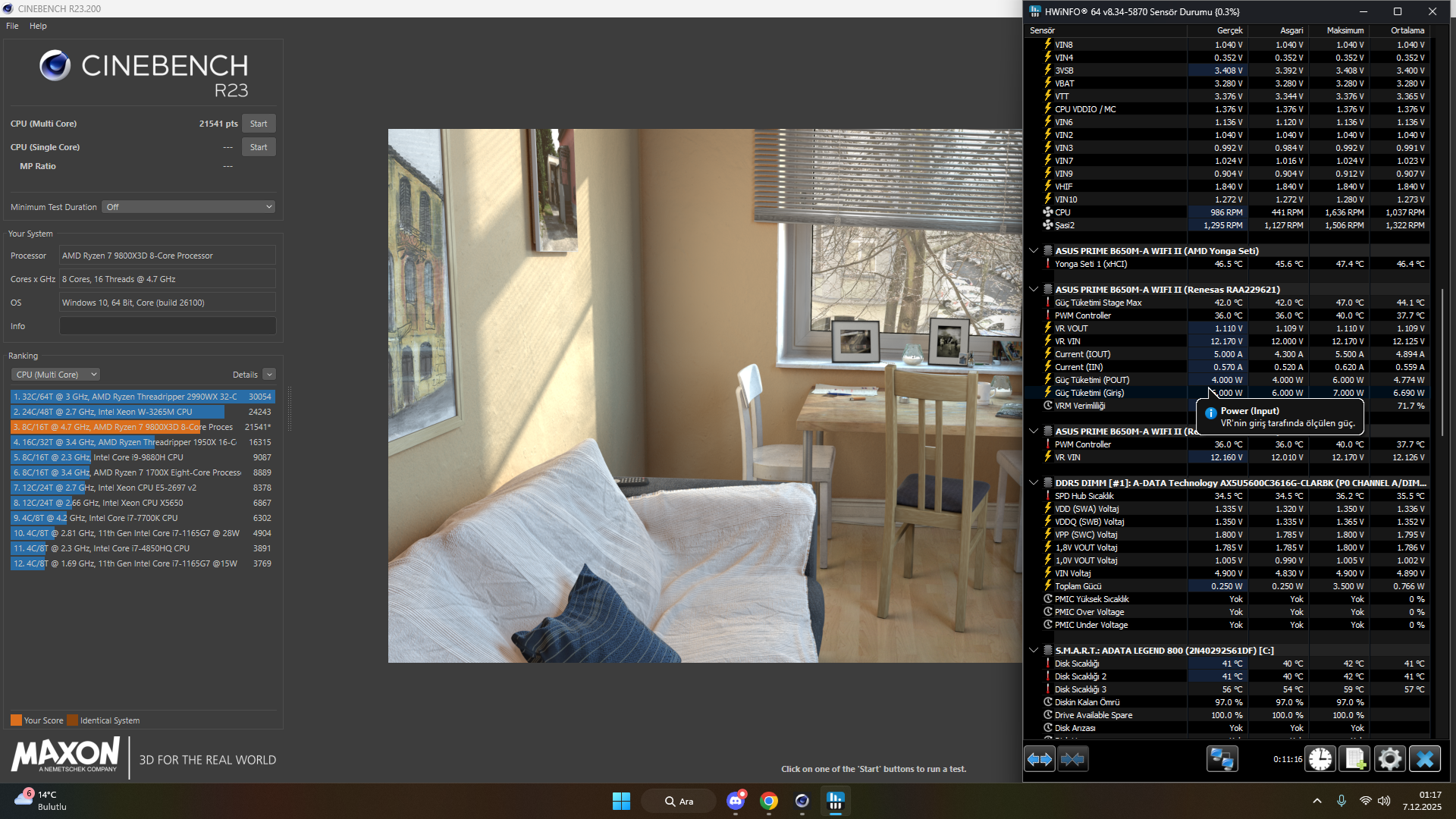
Task: Click the HWiNFO expand columns arrows icon
Action: tap(1039, 759)
